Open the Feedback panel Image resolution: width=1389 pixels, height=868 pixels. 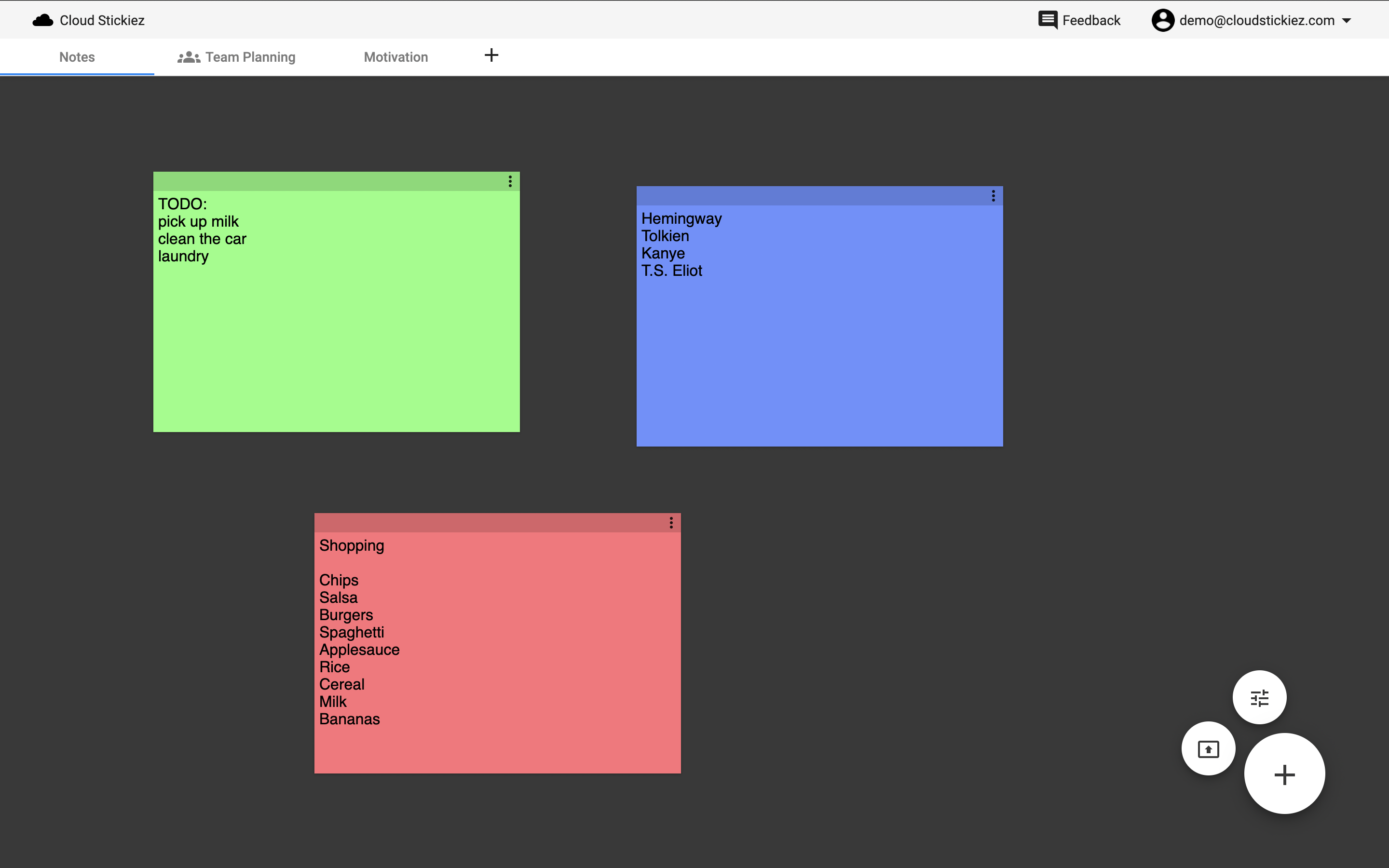[1049, 19]
